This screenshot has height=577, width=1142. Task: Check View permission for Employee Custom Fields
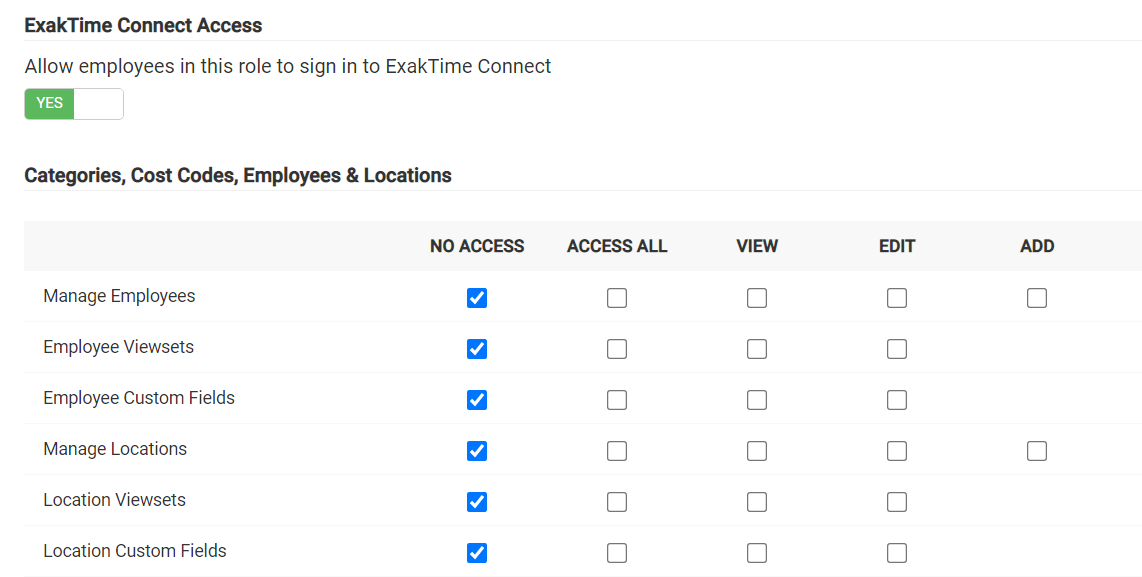(x=757, y=400)
